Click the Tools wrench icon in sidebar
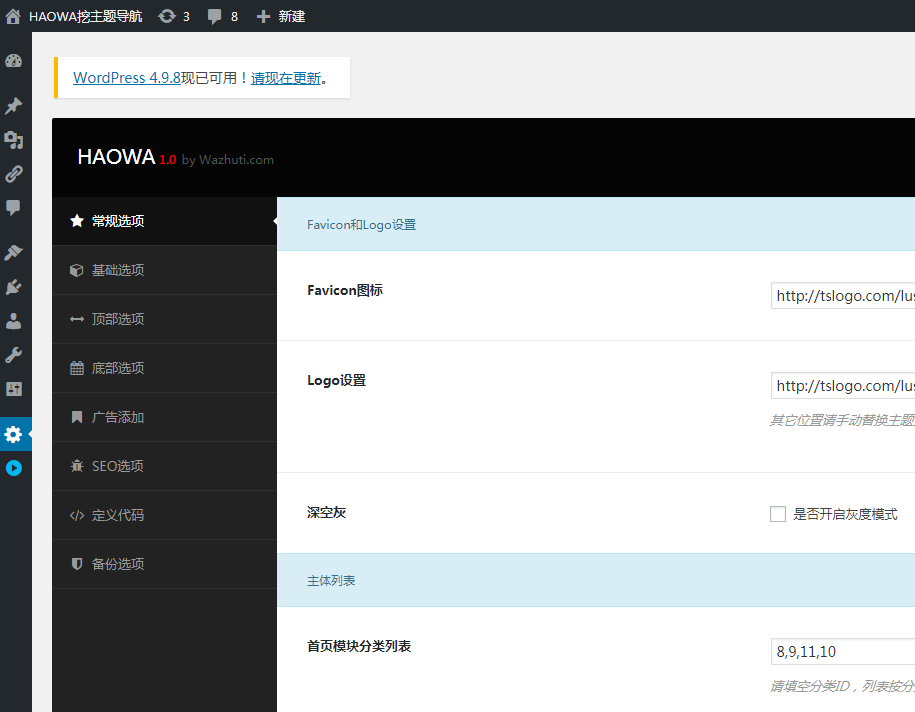This screenshot has width=915, height=712. click(x=13, y=354)
